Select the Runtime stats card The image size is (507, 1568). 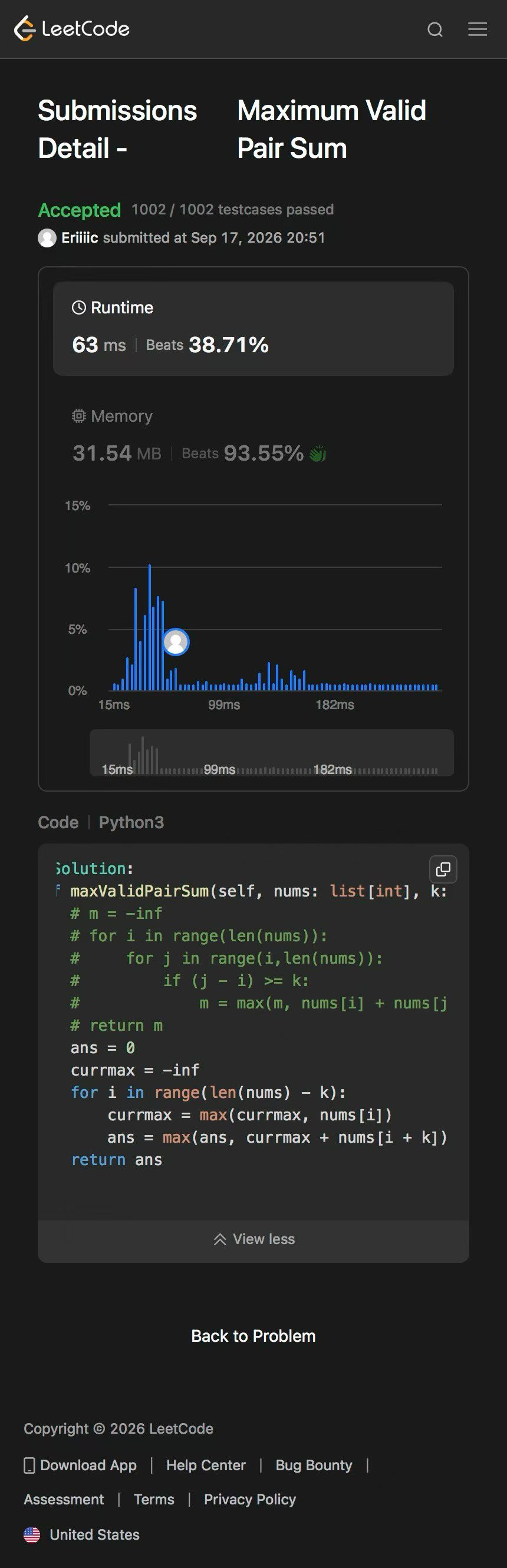(x=253, y=328)
